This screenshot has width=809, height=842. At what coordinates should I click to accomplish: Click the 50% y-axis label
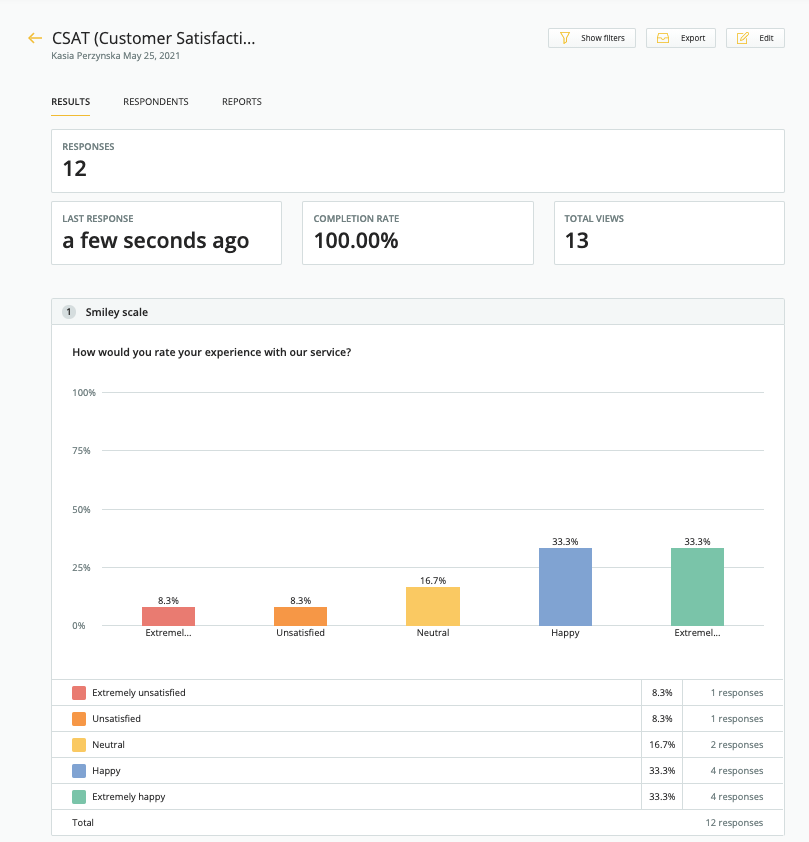coord(81,510)
